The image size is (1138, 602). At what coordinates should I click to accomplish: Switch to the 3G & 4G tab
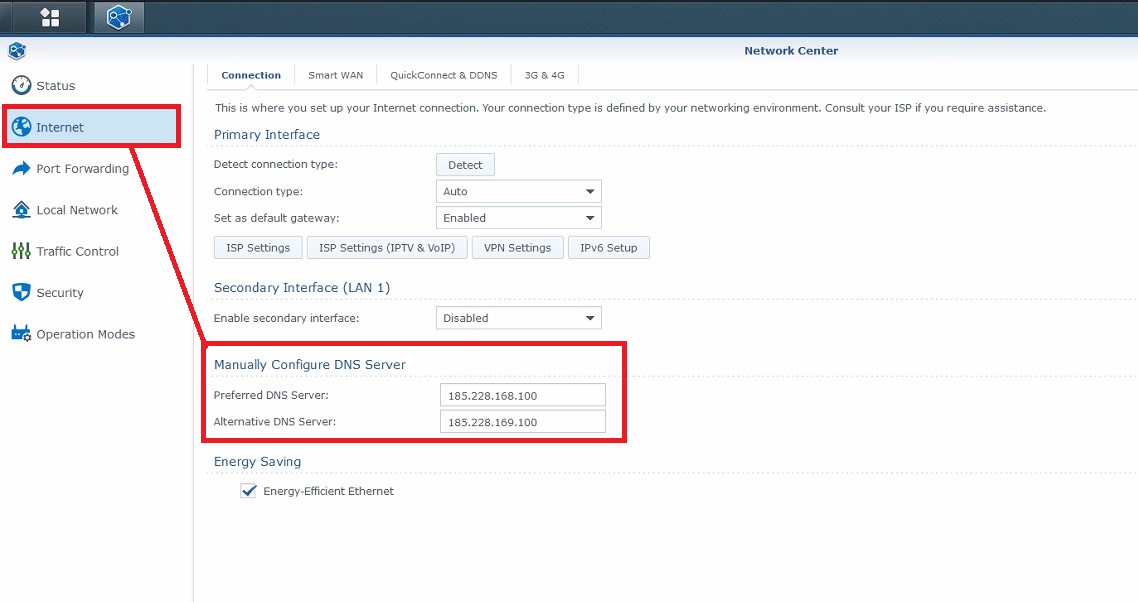(x=544, y=75)
